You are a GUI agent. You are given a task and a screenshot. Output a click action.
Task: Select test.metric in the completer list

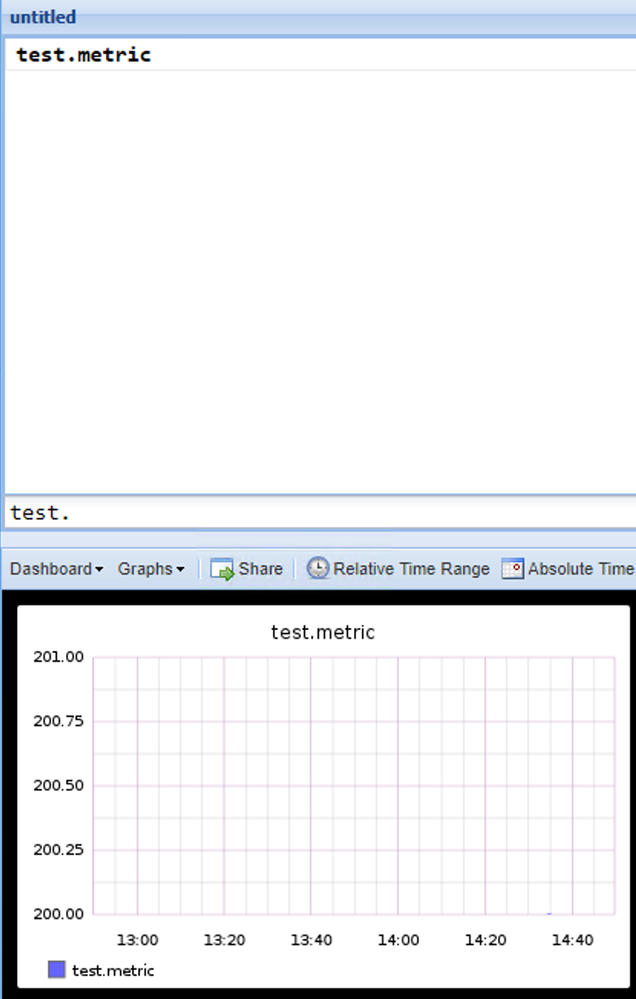(x=321, y=55)
